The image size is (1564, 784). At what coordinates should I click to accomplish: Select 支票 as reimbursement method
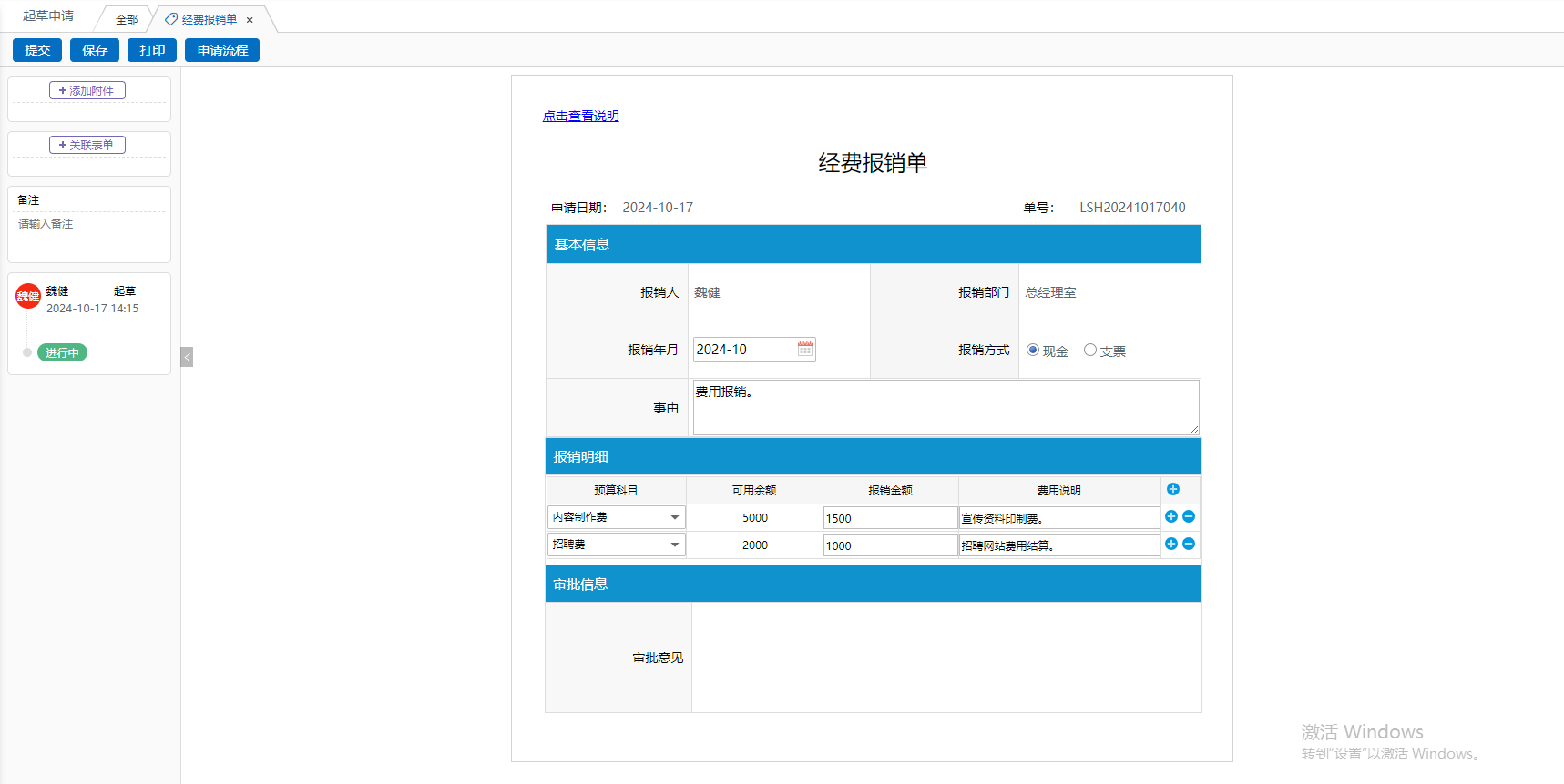point(1089,351)
